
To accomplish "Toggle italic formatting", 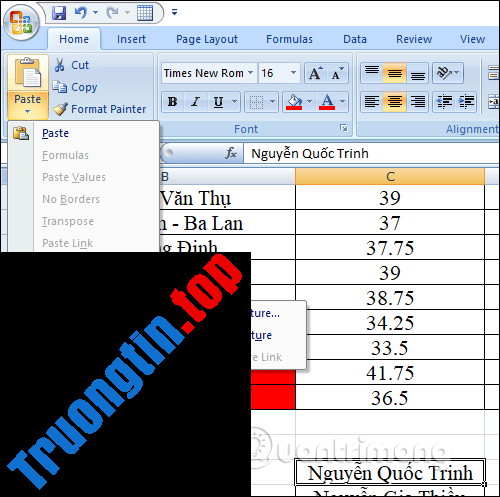I will [195, 102].
